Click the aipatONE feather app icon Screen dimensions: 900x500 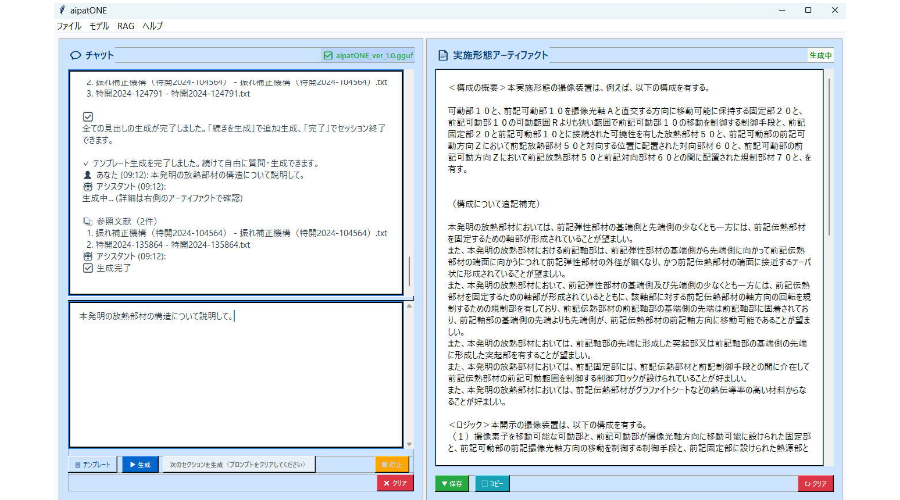[x=62, y=10]
